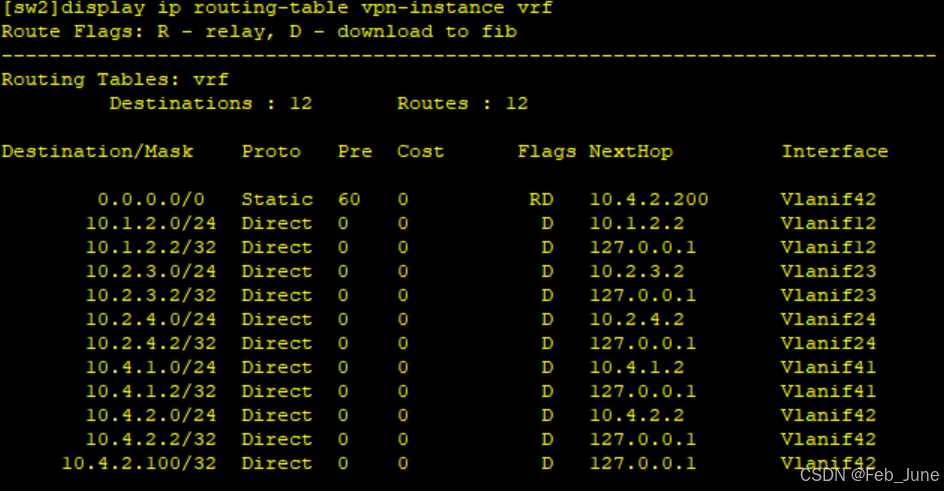Click the 'Static' protocol entry
The height and width of the screenshot is (491, 944).
tap(277, 199)
